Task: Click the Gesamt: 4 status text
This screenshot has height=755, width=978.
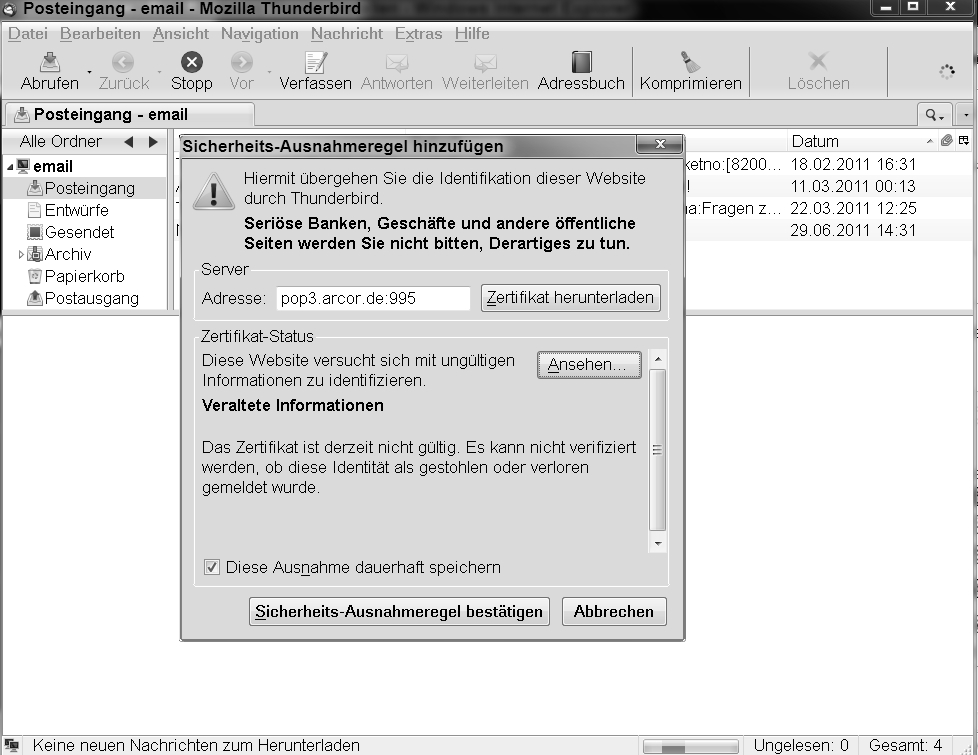Action: tap(905, 746)
